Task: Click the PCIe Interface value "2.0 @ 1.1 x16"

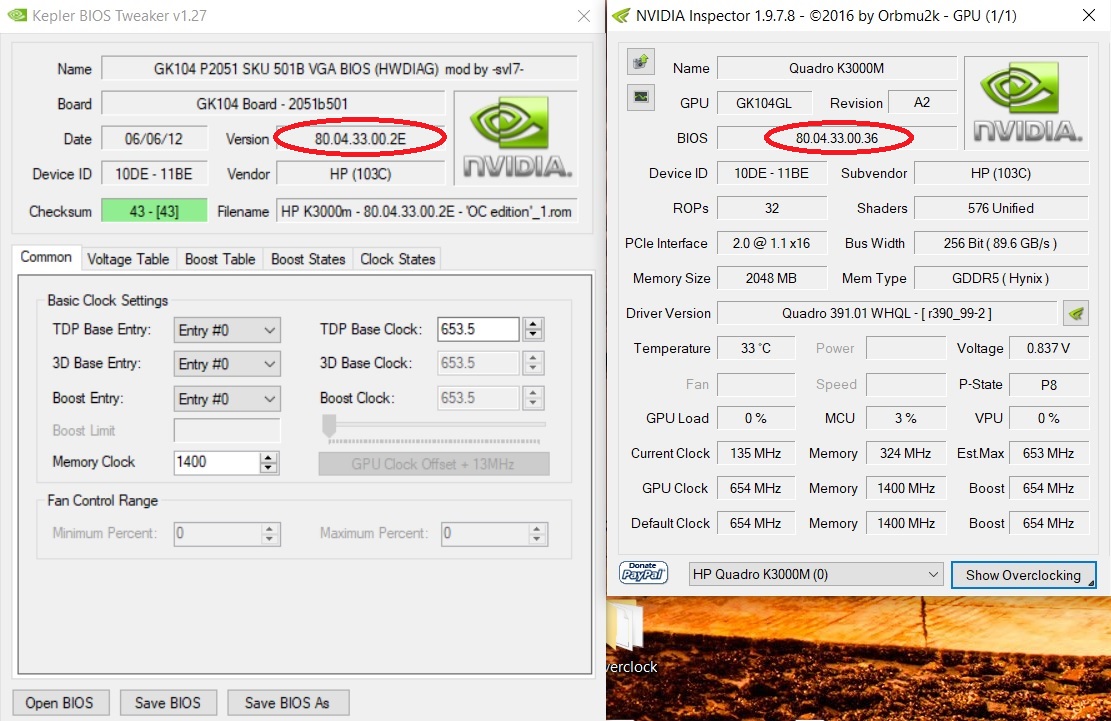Action: point(772,243)
